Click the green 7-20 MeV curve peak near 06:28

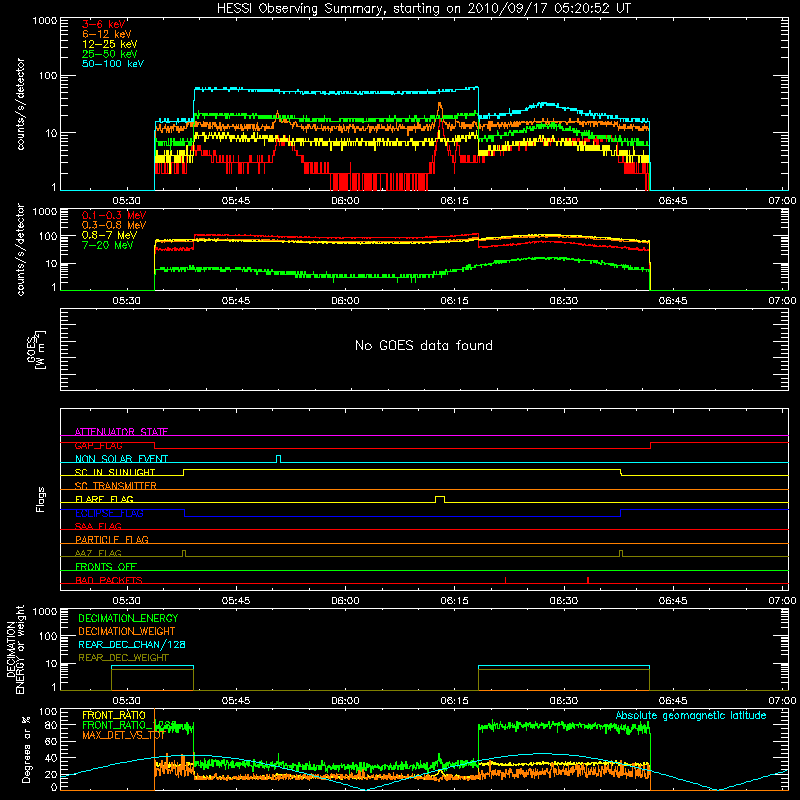[546, 258]
